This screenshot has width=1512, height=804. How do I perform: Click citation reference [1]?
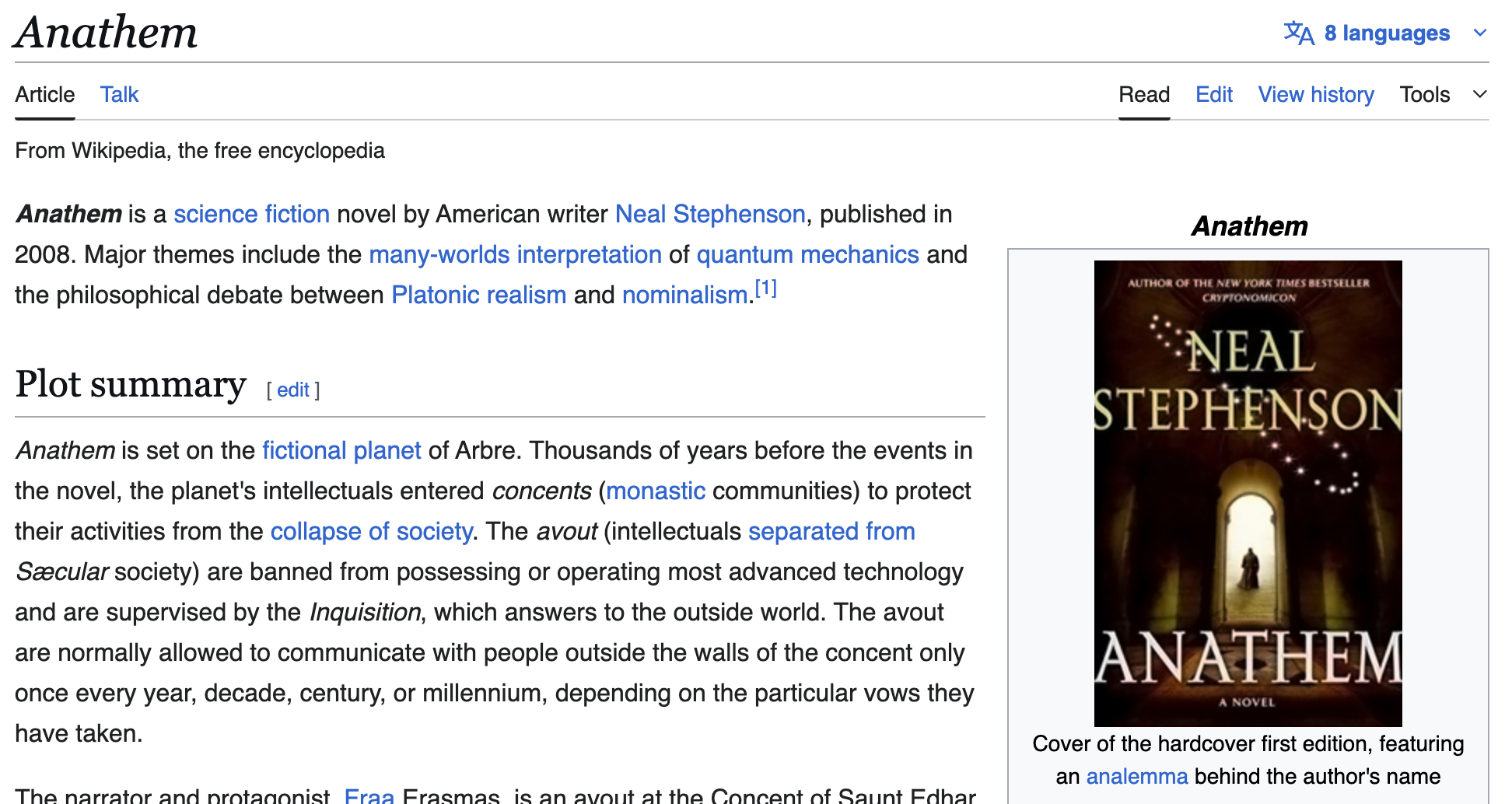766,288
